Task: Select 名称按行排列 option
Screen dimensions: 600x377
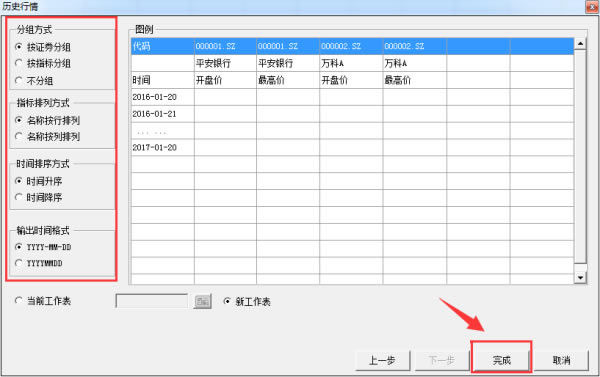Action: tap(47, 121)
